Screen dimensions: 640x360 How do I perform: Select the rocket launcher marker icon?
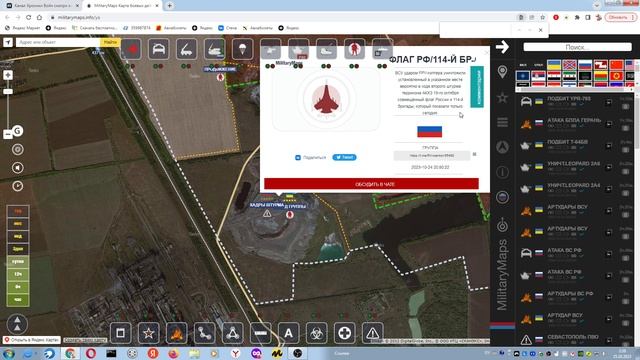tap(187, 49)
